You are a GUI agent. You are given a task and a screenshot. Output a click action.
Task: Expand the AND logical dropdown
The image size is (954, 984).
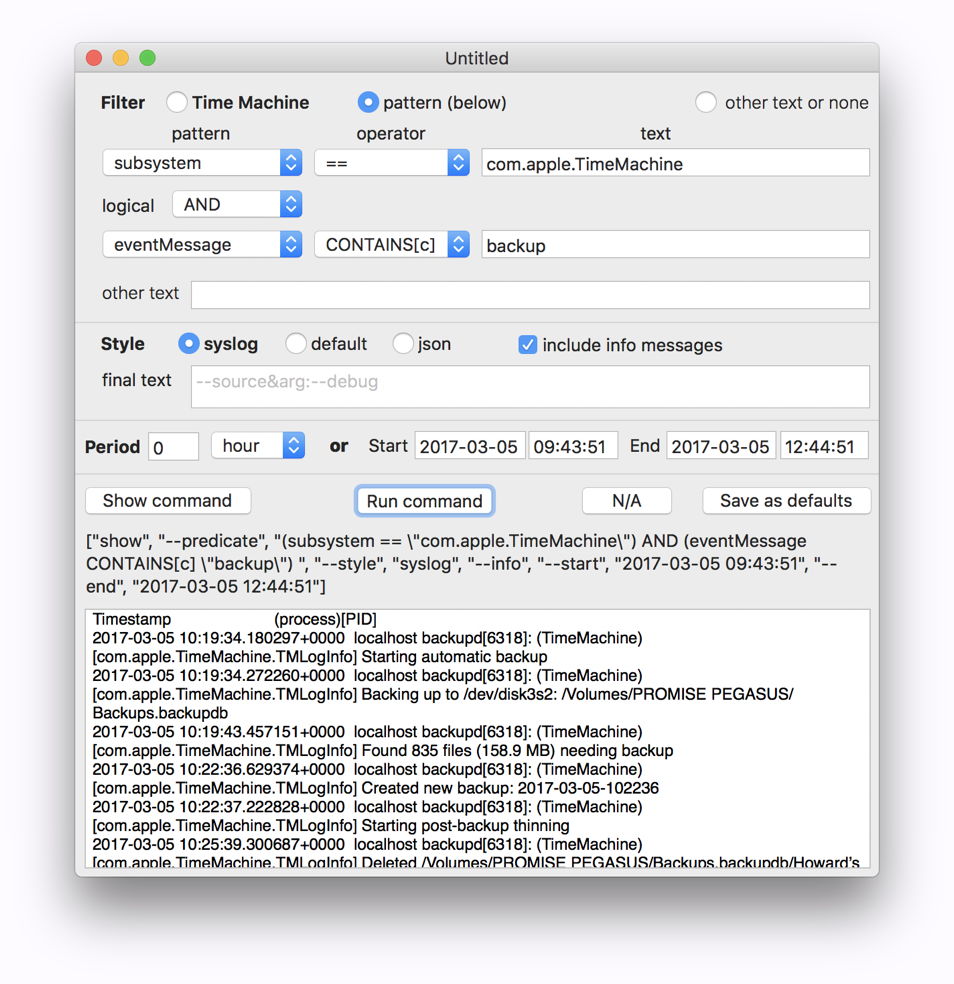(236, 204)
